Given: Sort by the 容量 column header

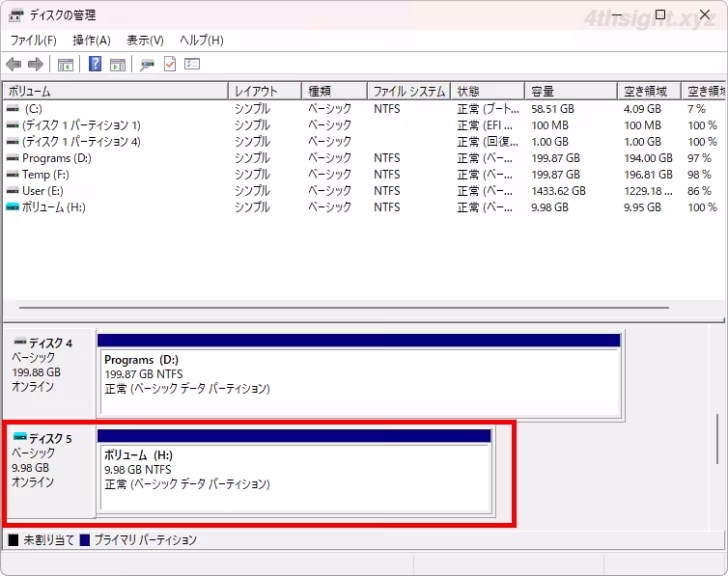Looking at the screenshot, I should click(571, 91).
